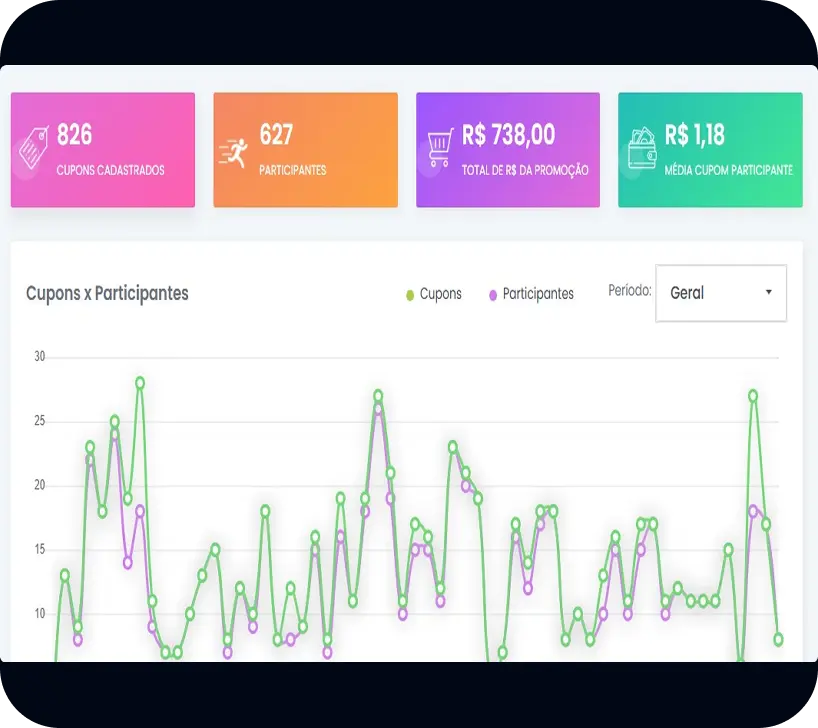Click the highest green data point at 28
818x728 pixels.
140,383
